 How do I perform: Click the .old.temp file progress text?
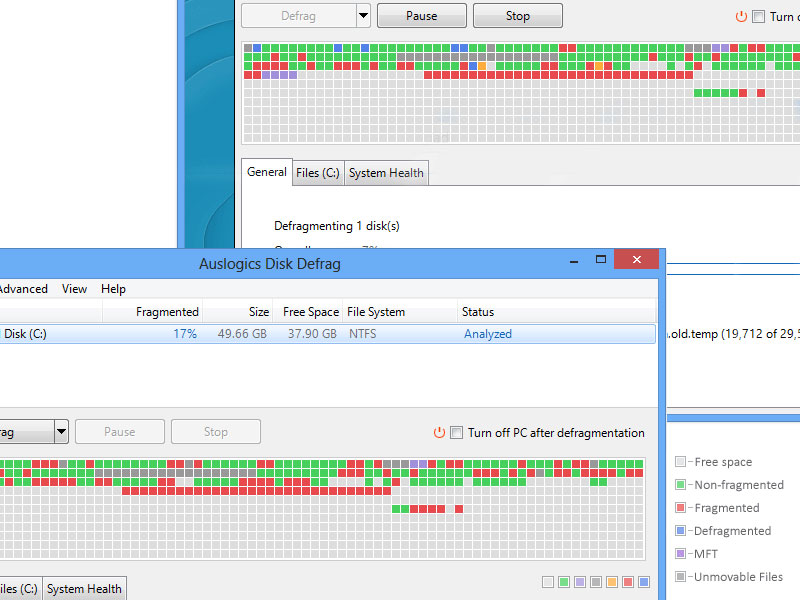pos(734,334)
